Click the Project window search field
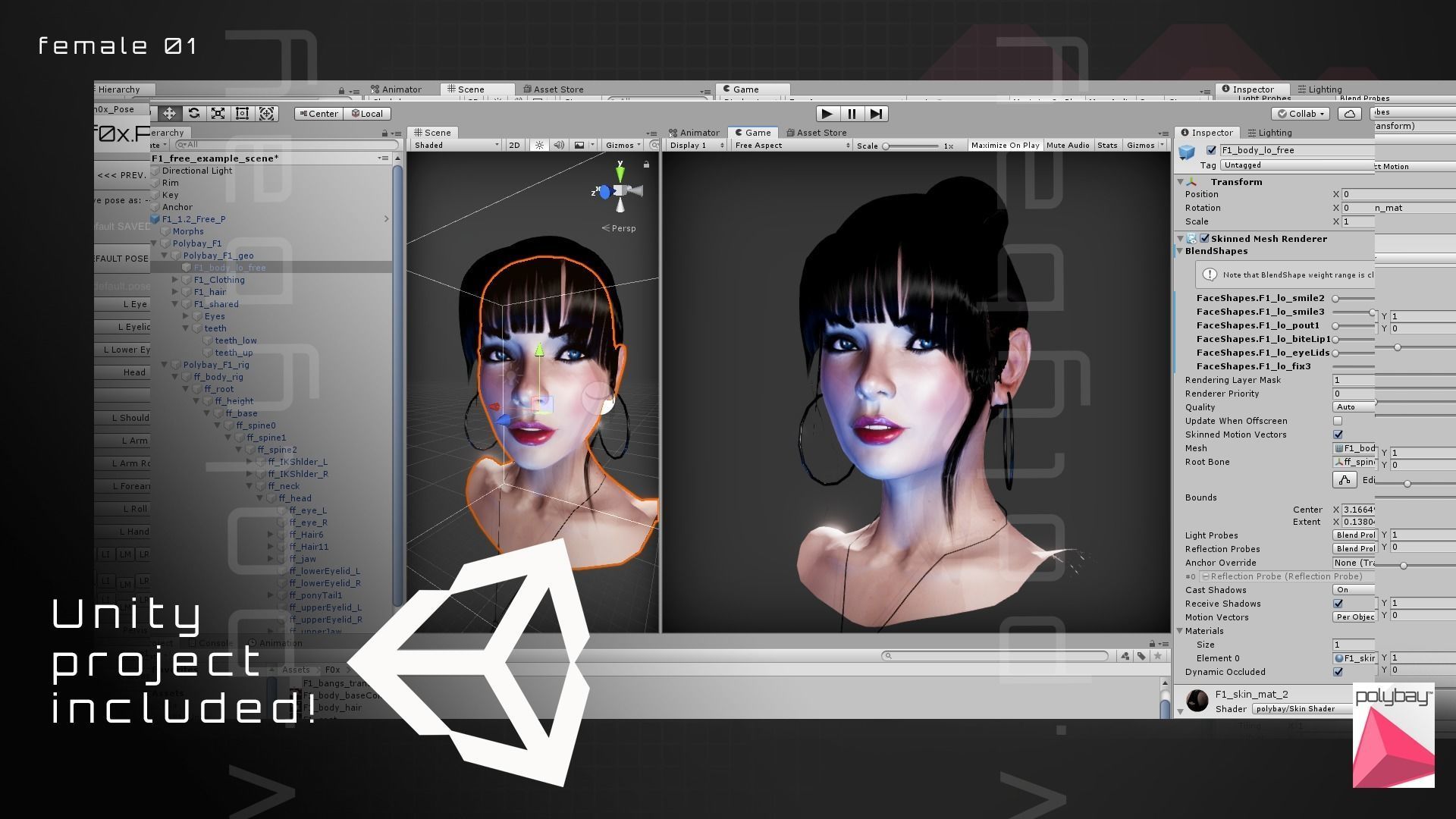The width and height of the screenshot is (1456, 819). pos(995,656)
